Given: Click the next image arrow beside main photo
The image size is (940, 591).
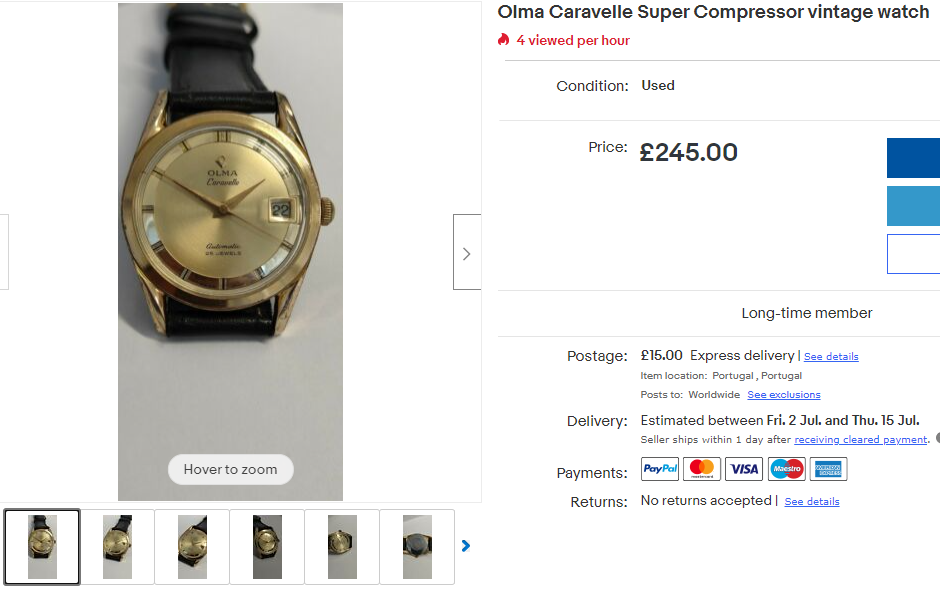Looking at the screenshot, I should click(466, 253).
